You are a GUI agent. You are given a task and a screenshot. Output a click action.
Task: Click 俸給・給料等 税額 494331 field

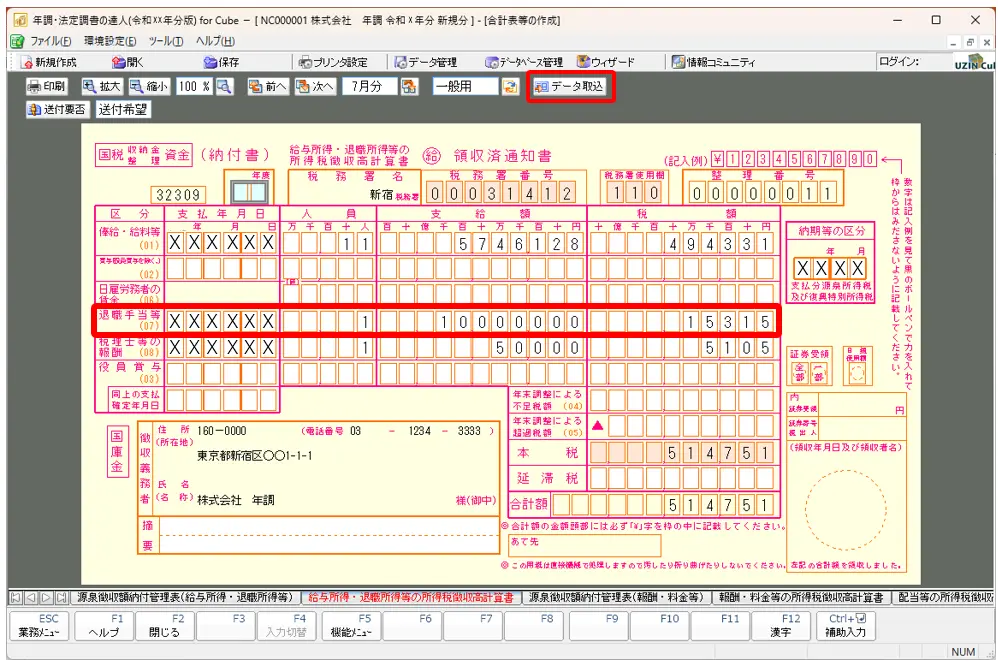682,243
